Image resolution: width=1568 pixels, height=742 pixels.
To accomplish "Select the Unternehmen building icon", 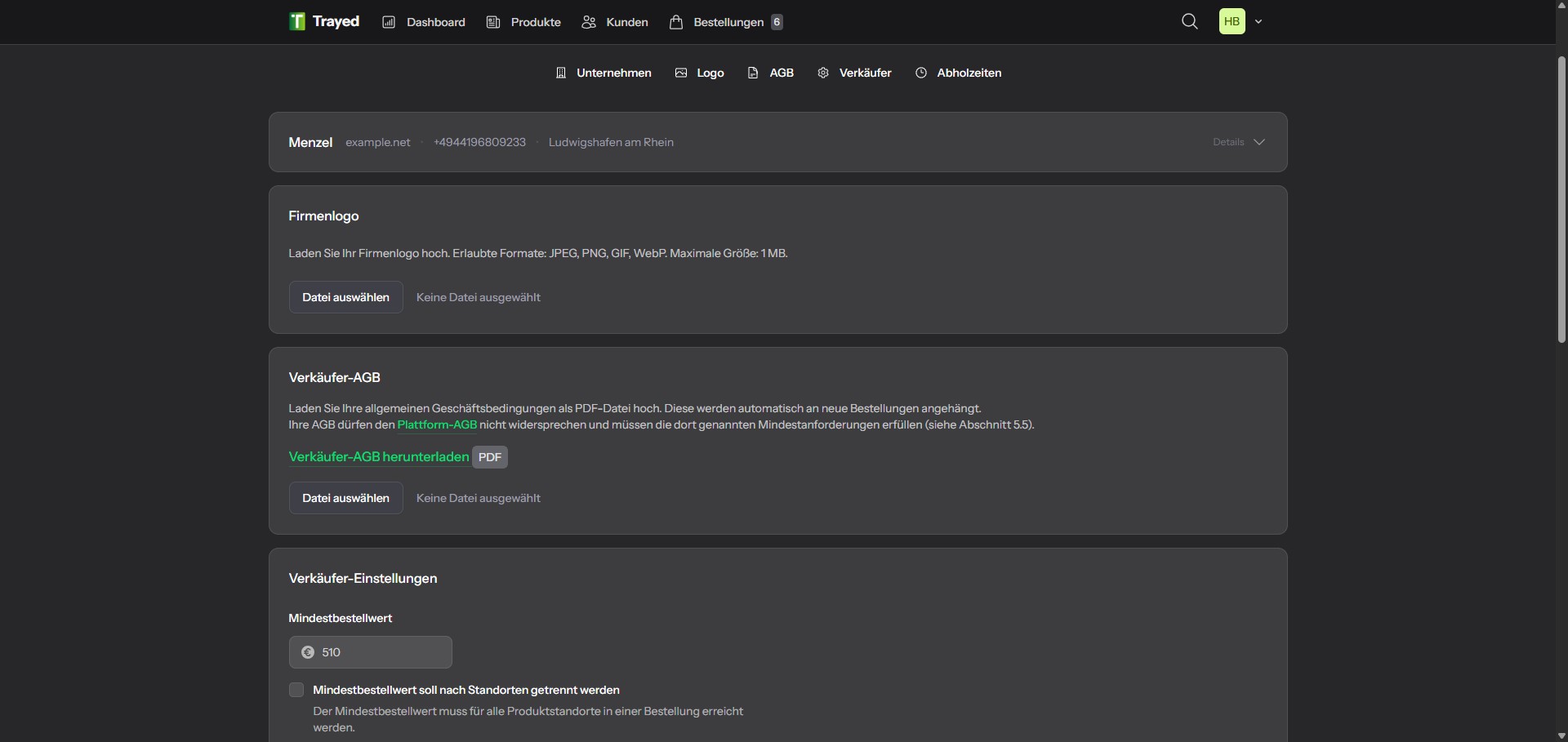I will 561,73.
